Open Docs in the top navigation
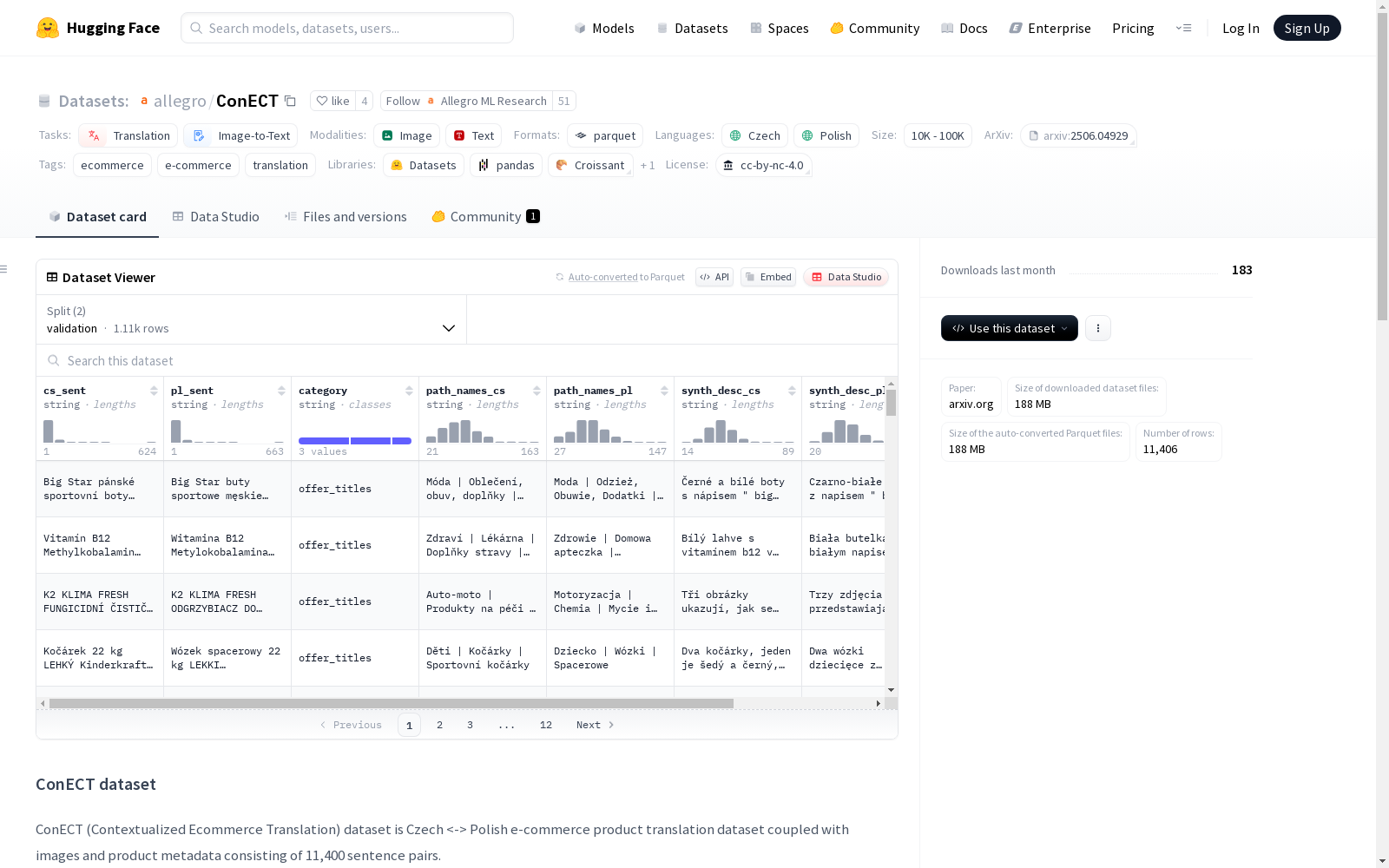Screen dimensions: 1389x868 (x=964, y=28)
